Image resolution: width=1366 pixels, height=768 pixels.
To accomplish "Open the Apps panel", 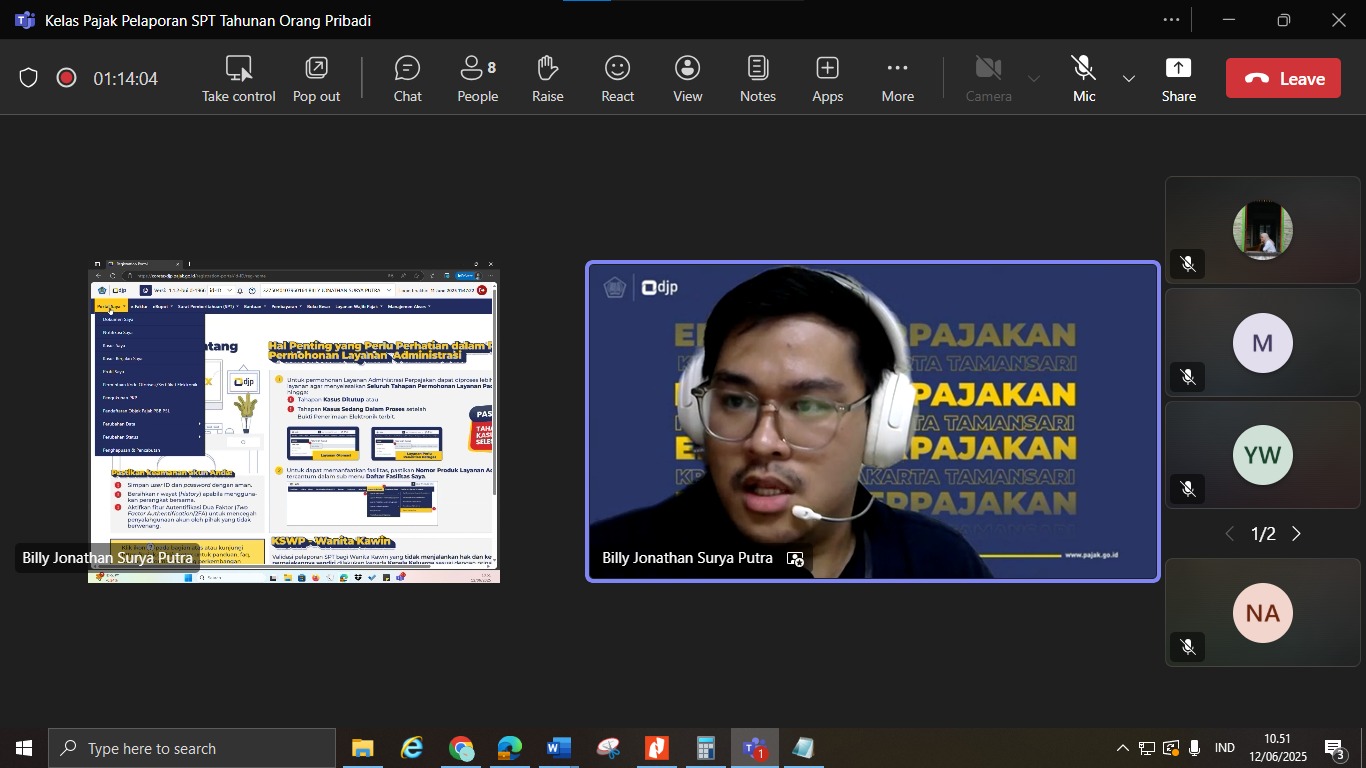I will click(827, 78).
